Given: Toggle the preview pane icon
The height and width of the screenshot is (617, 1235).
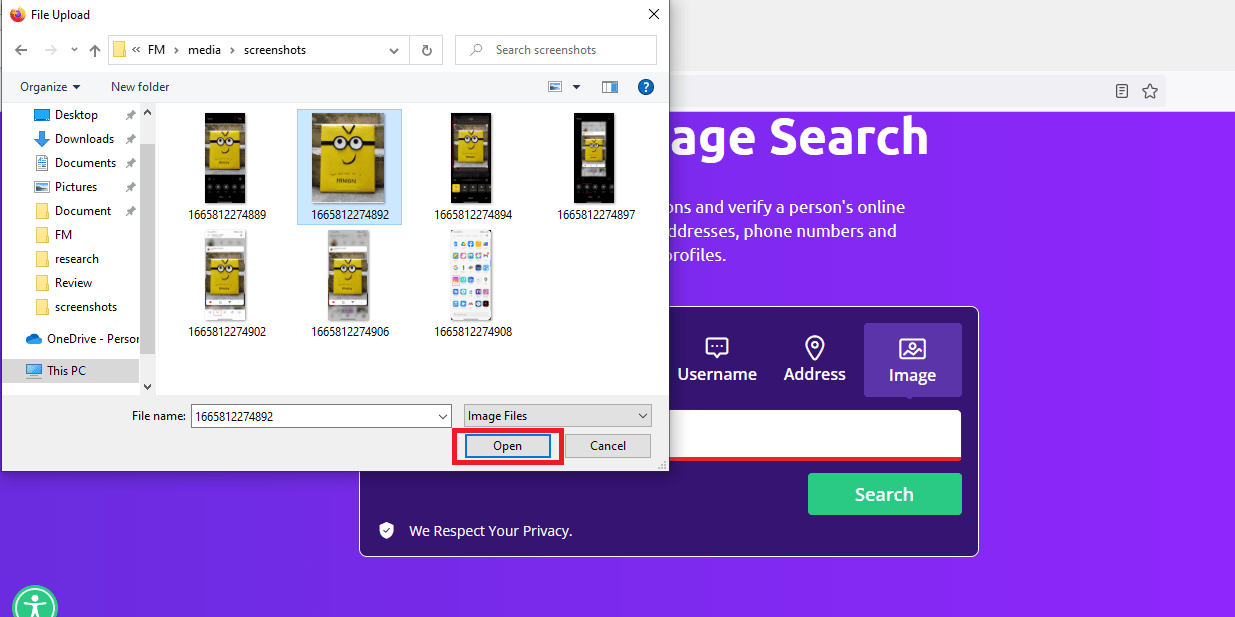Looking at the screenshot, I should pyautogui.click(x=610, y=87).
